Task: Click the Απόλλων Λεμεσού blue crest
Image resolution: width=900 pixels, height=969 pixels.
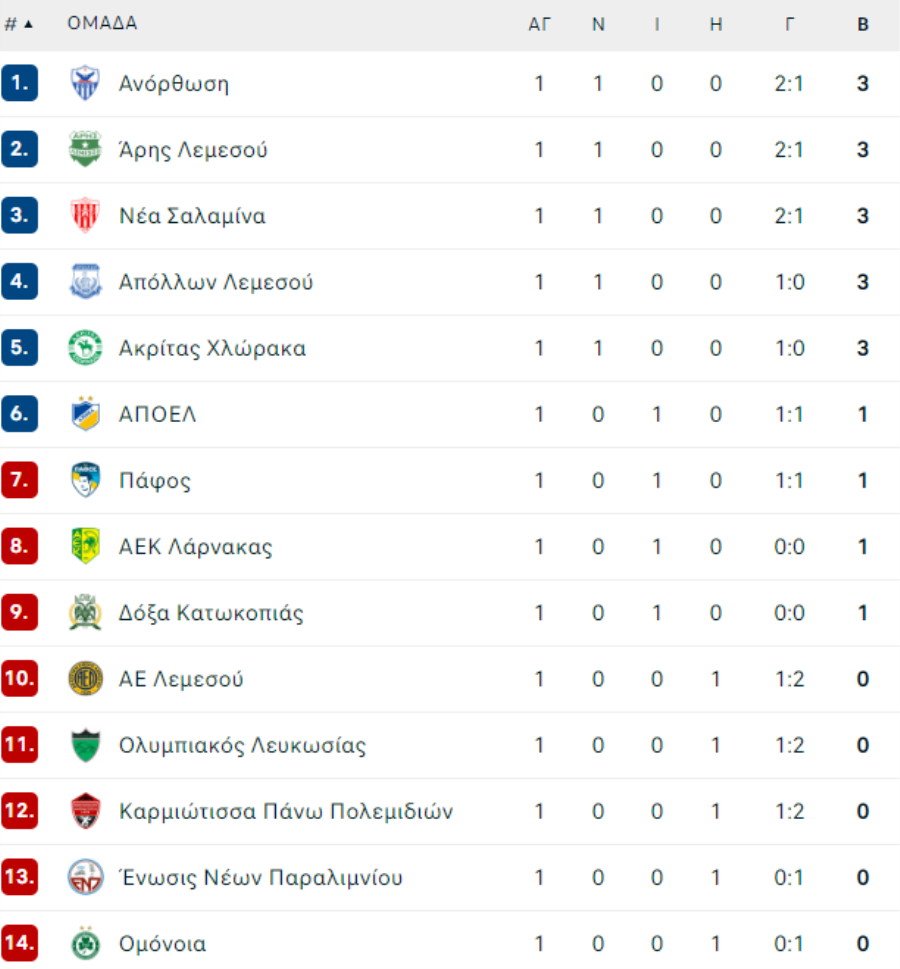Action: tap(85, 281)
